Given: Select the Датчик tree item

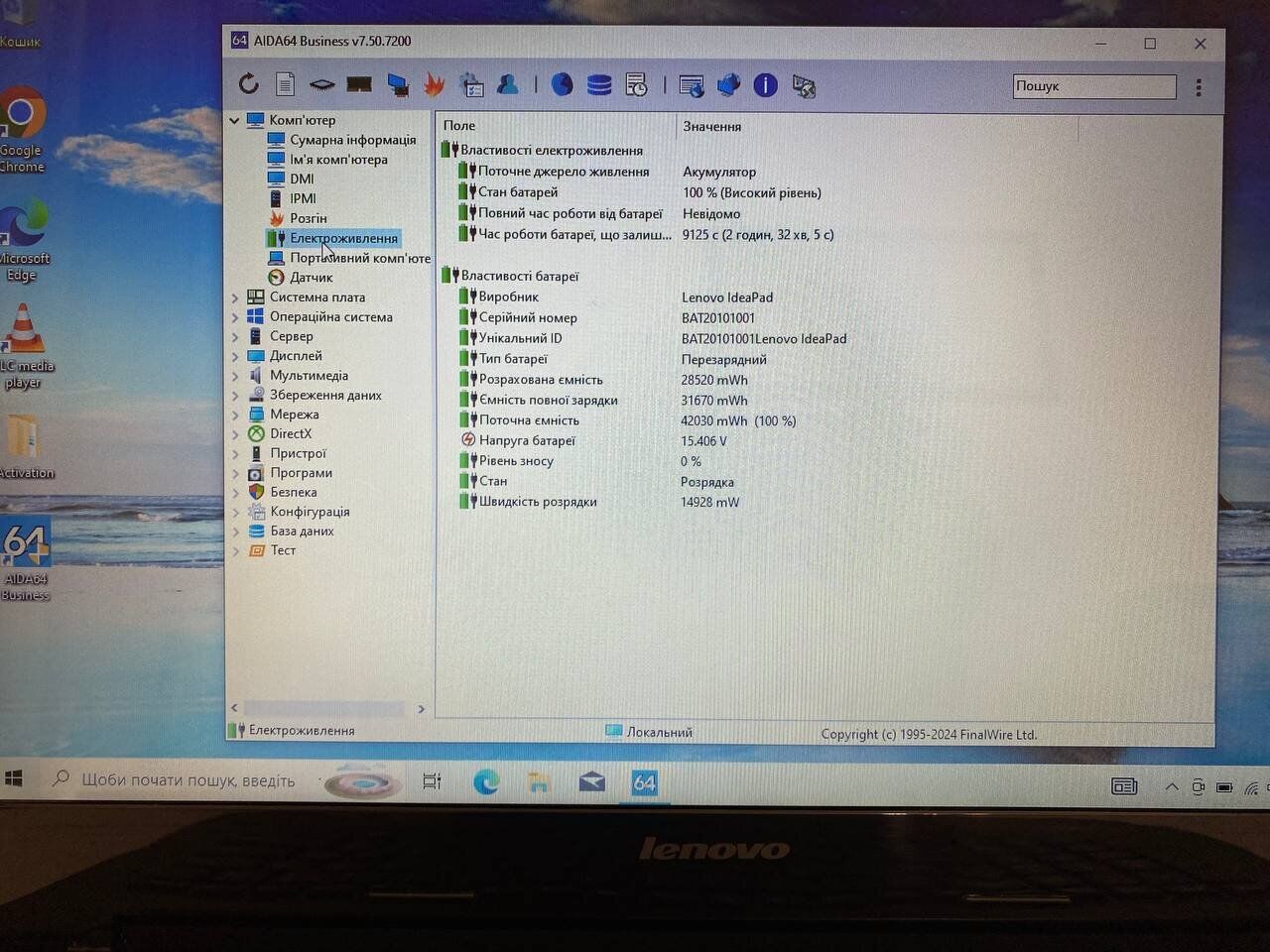Looking at the screenshot, I should [x=311, y=278].
